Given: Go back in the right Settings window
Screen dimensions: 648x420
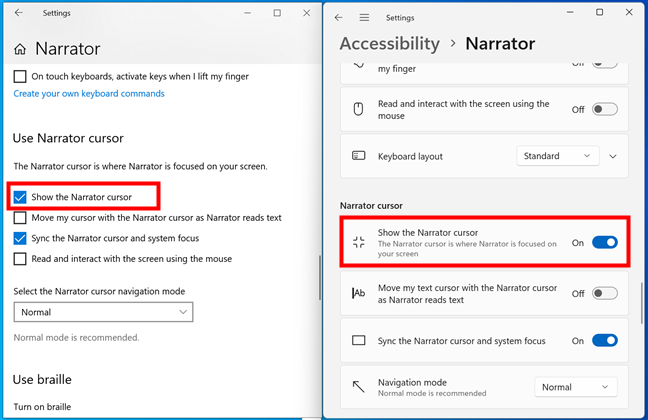Looking at the screenshot, I should tap(338, 17).
